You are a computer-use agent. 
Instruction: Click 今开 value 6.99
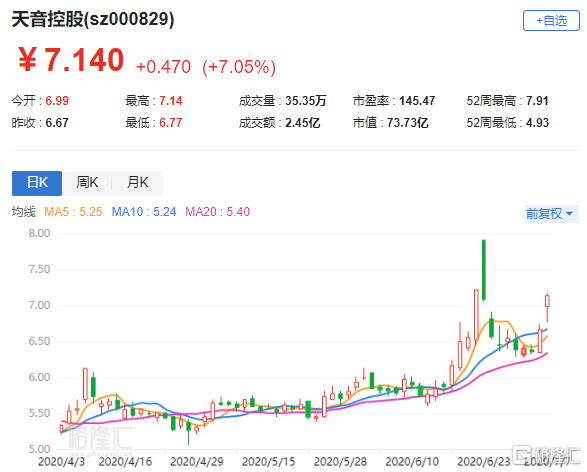click(57, 101)
